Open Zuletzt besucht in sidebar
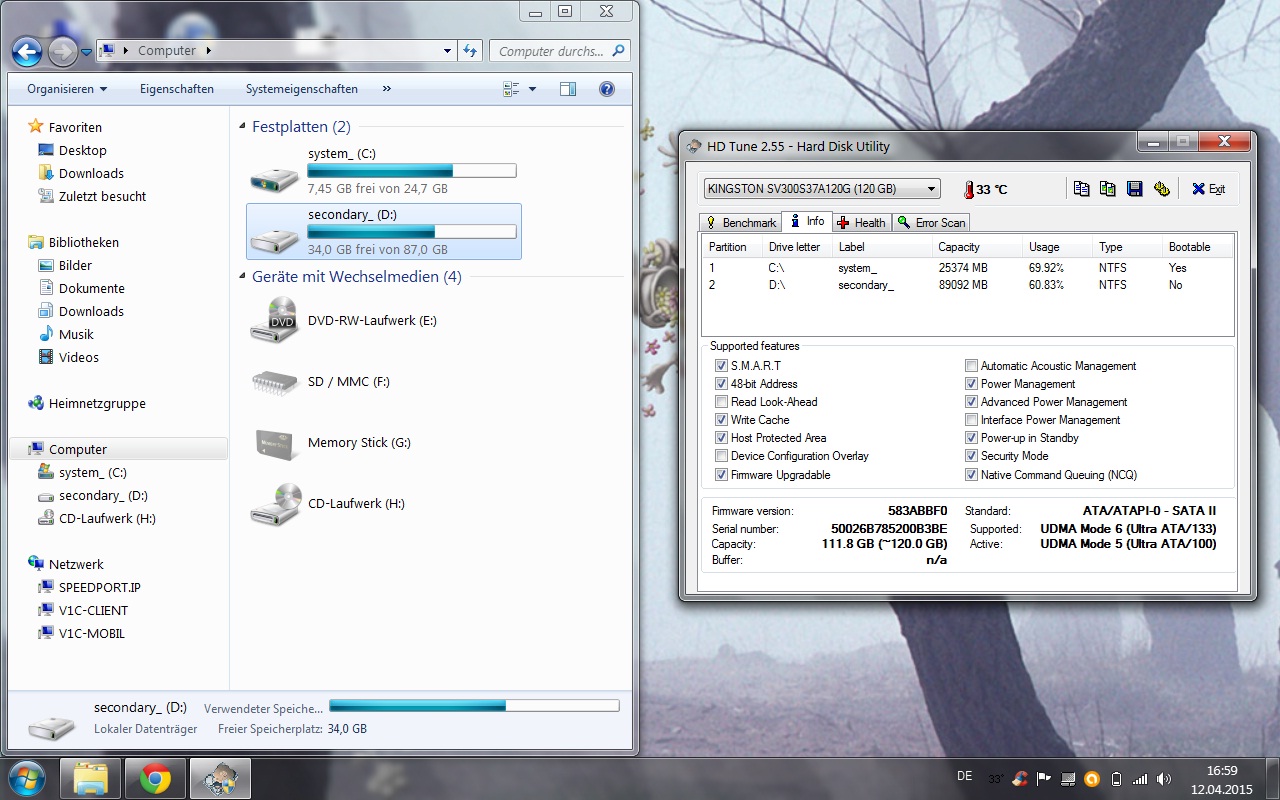 (92, 196)
